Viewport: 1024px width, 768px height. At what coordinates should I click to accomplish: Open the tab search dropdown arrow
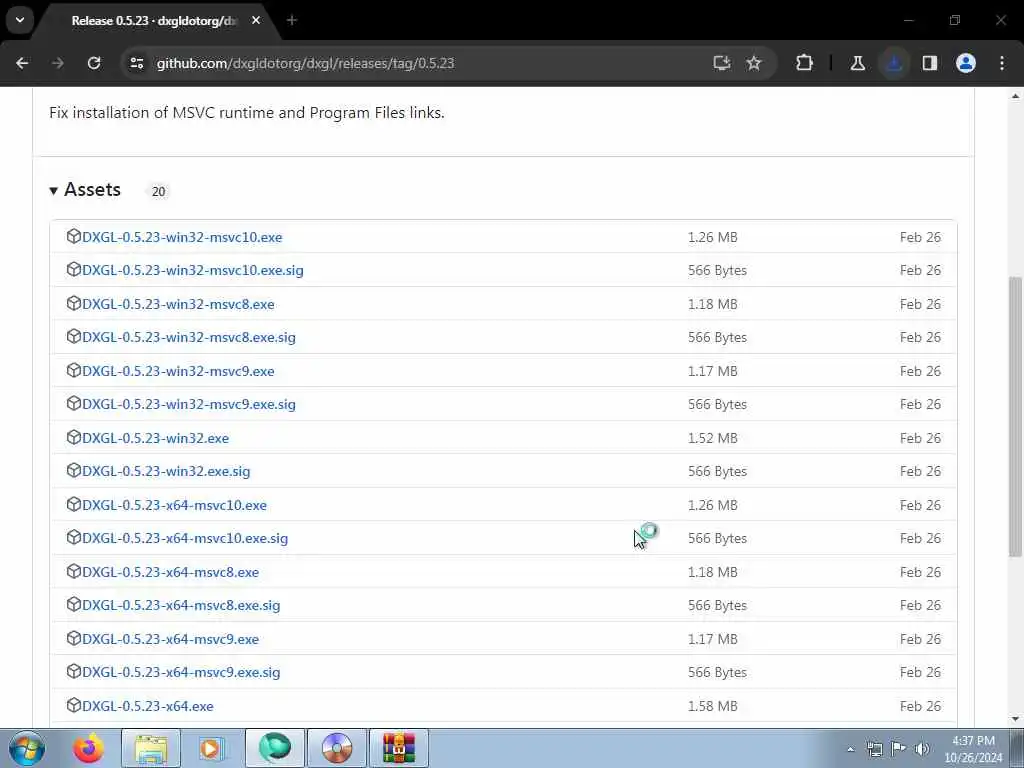20,20
